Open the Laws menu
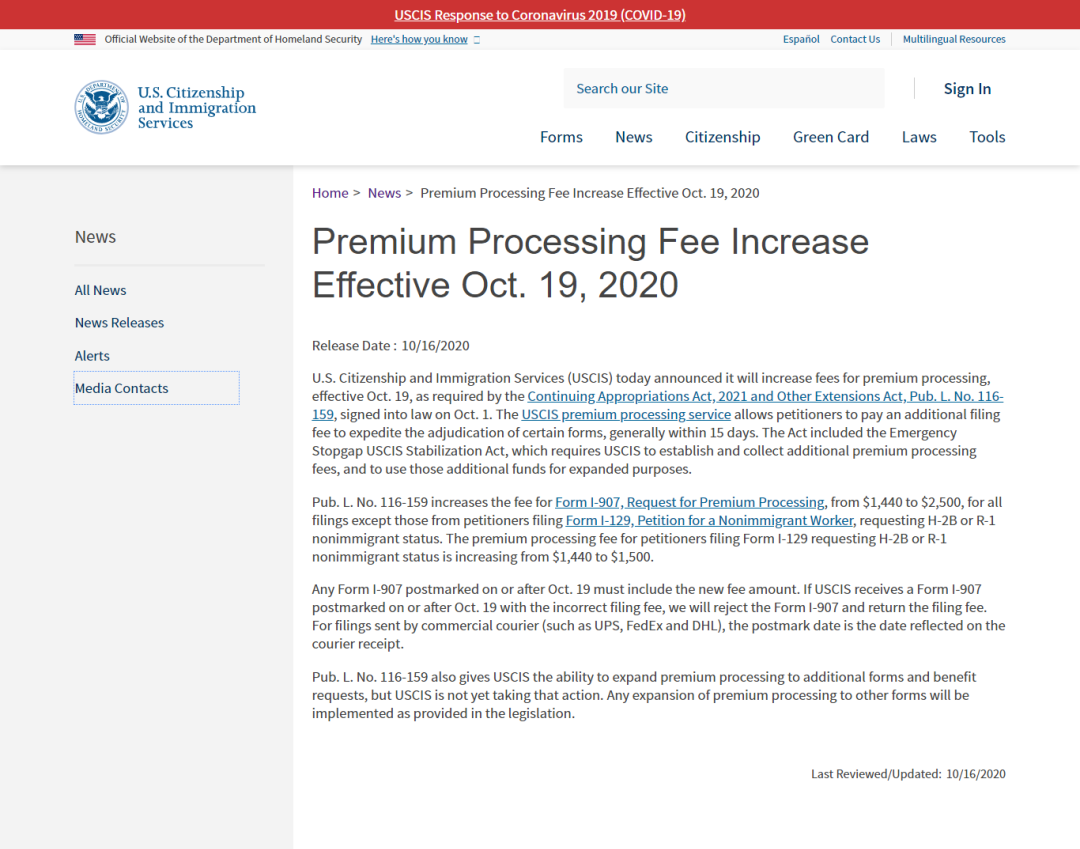 click(x=919, y=137)
